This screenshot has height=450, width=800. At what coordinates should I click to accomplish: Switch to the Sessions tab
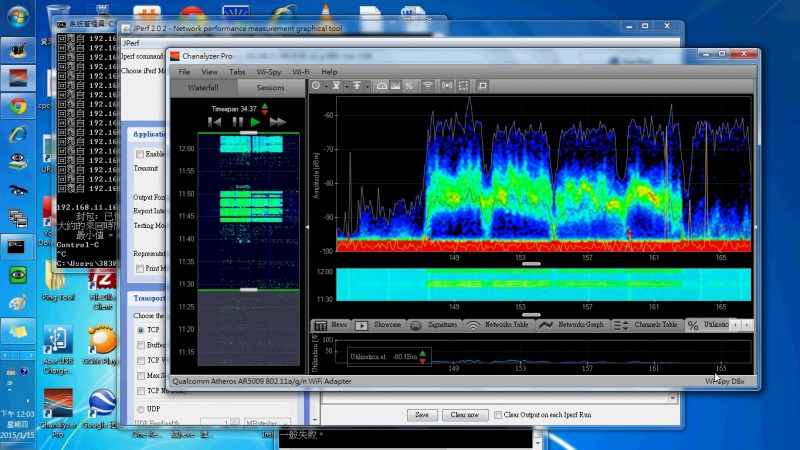point(264,88)
